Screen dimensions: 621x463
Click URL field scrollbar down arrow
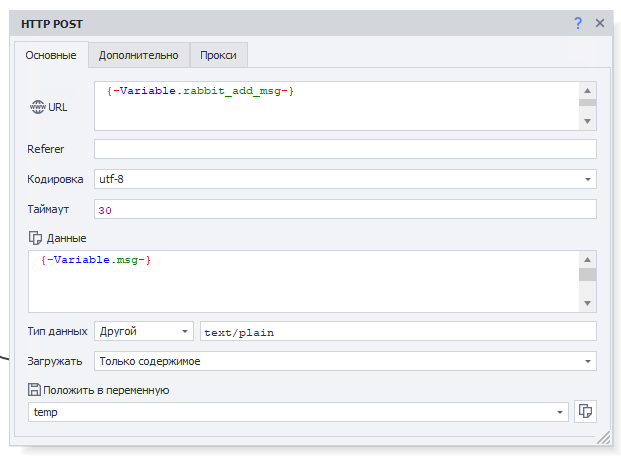tap(588, 121)
